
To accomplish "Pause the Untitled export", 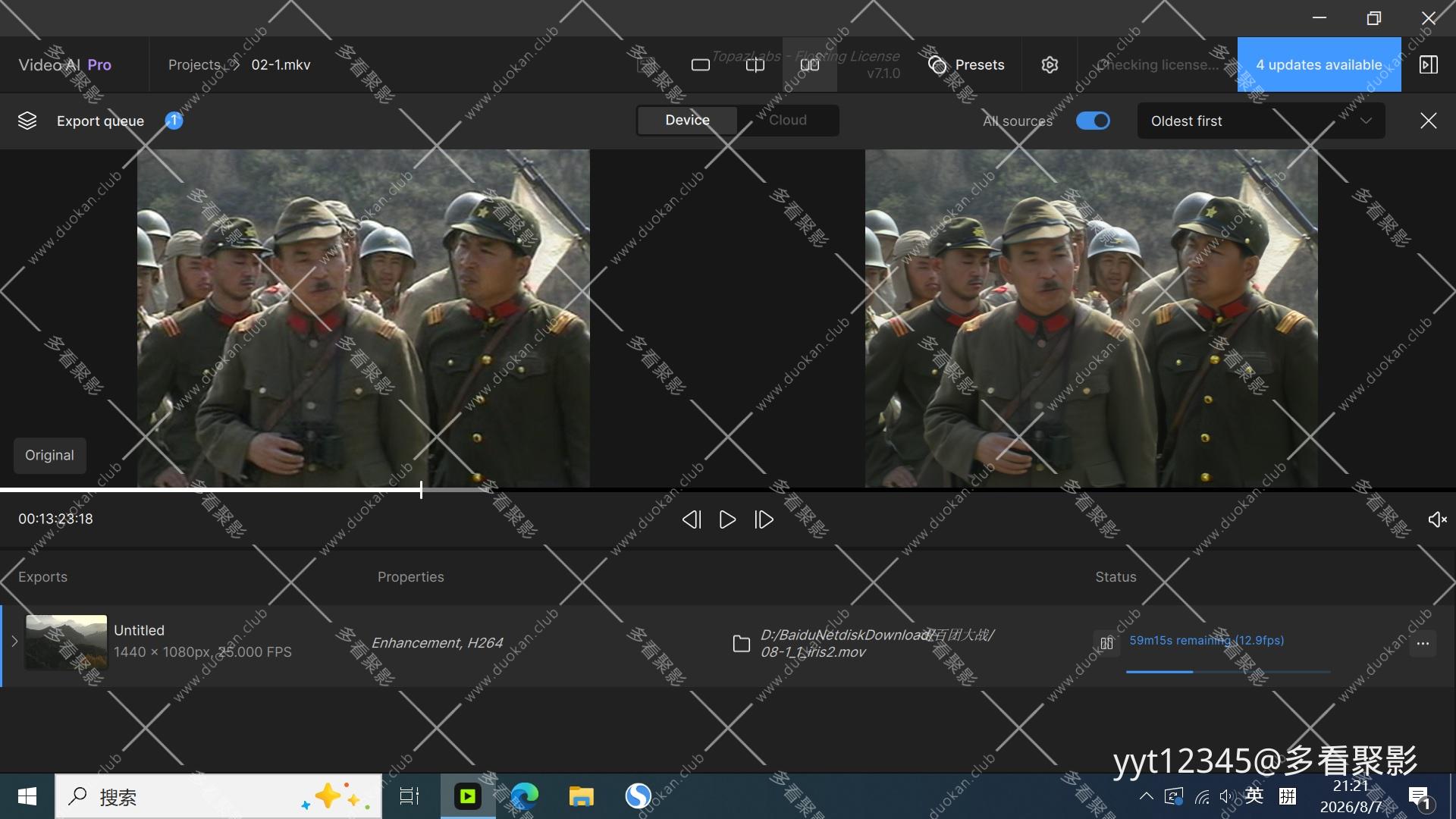I will pos(1107,643).
